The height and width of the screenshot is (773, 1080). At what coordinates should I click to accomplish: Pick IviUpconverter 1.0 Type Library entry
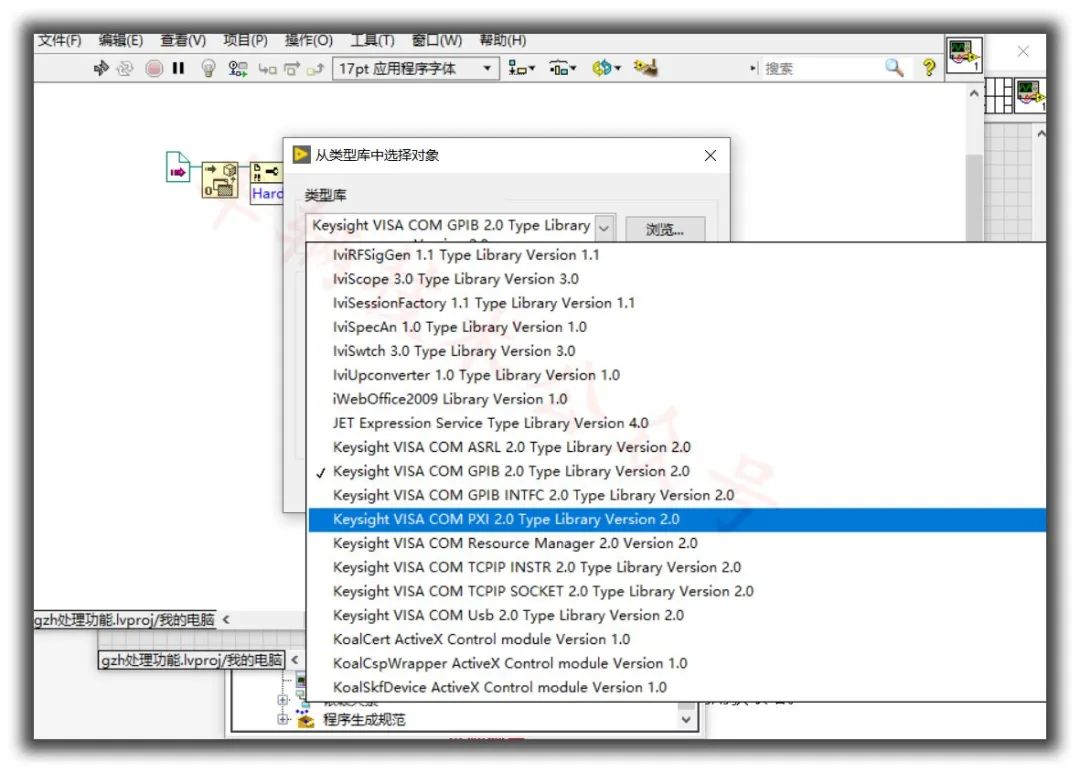pos(676,375)
